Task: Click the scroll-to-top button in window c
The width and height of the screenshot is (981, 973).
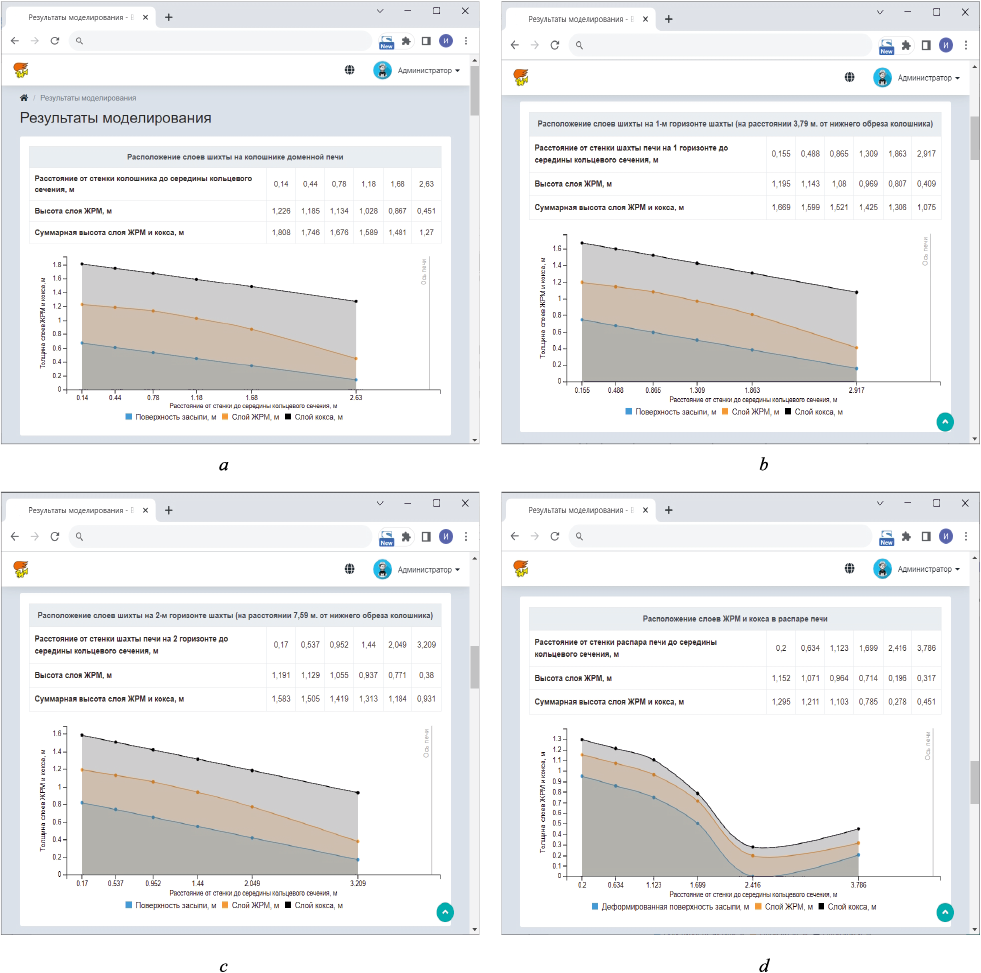Action: coord(445,912)
